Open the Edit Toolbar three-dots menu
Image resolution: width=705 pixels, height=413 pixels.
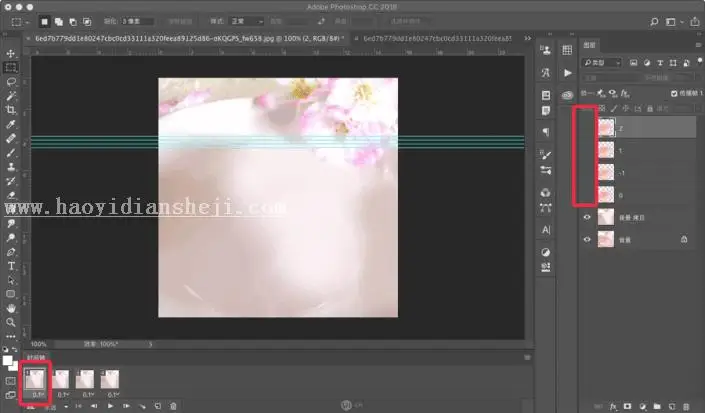click(11, 336)
